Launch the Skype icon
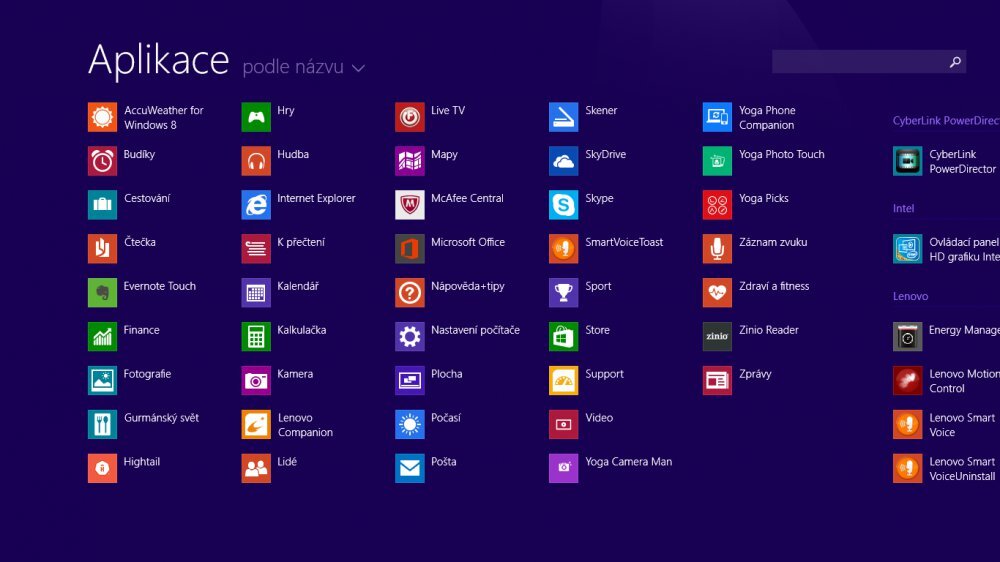Image resolution: width=1000 pixels, height=562 pixels. click(563, 205)
